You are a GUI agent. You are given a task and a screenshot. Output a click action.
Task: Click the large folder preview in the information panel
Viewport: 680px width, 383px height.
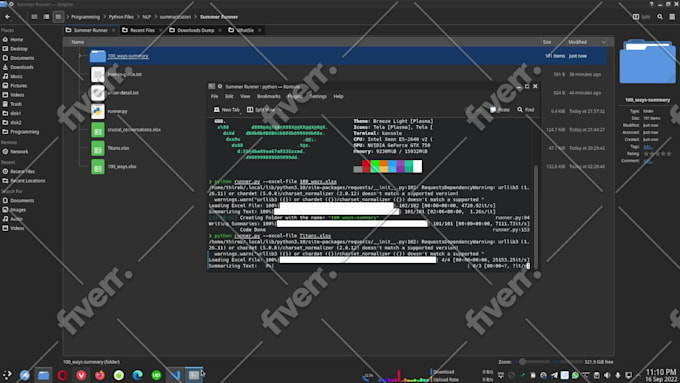click(647, 62)
